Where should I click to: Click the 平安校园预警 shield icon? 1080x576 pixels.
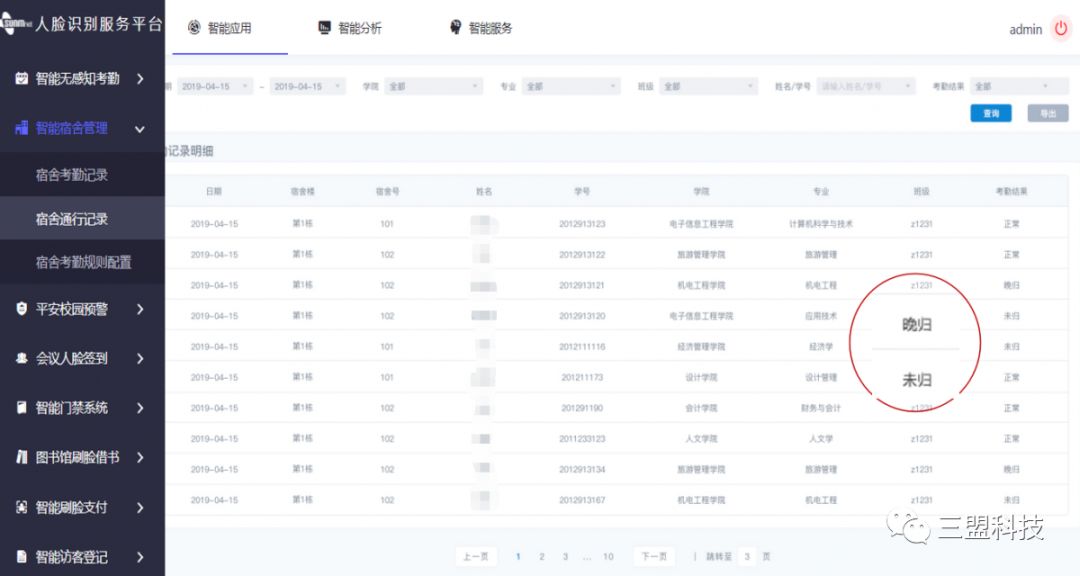22,309
